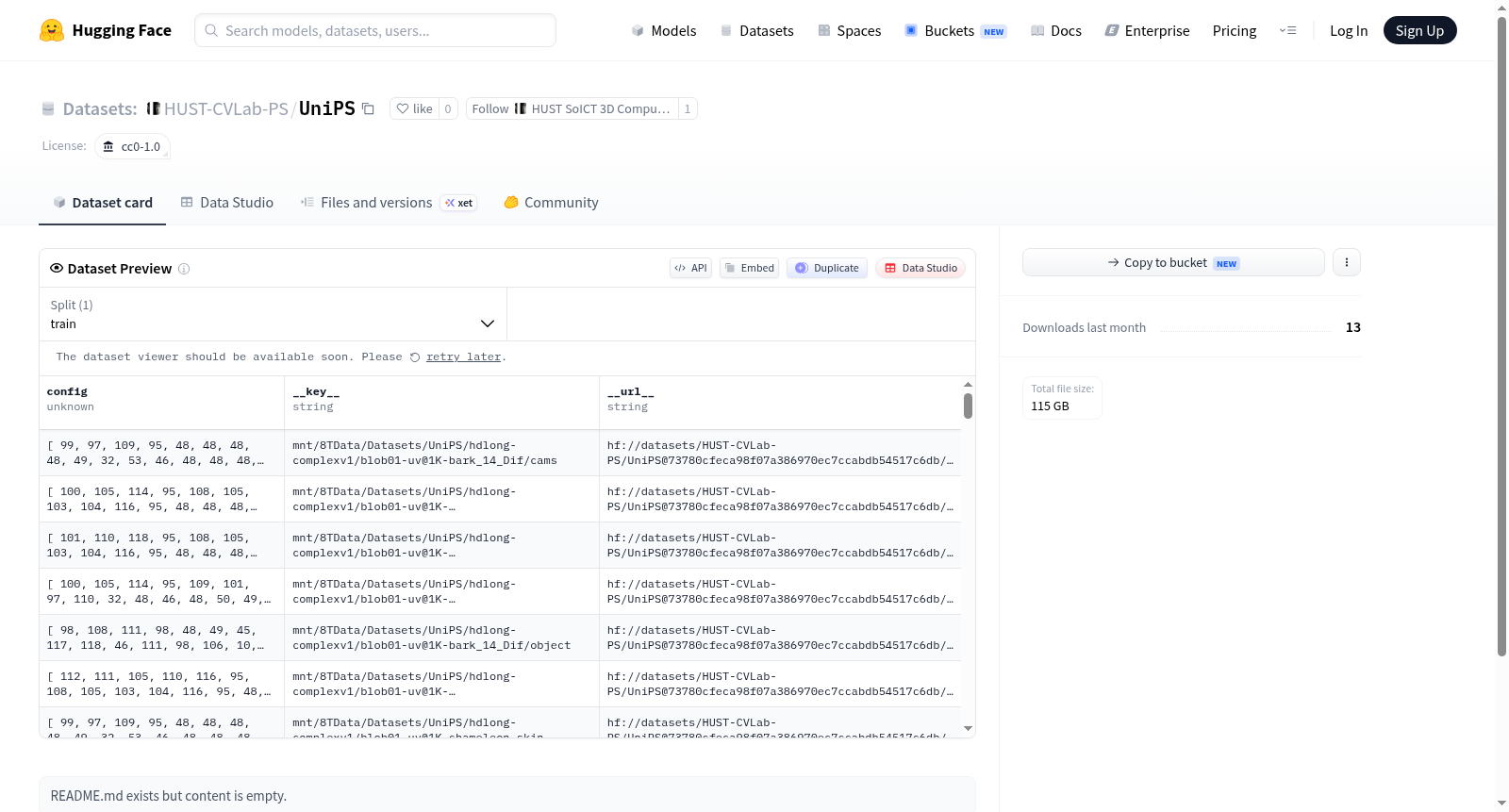This screenshot has width=1509, height=812.
Task: Select the key cell ending bark_14_Dif/cams
Action: pos(441,454)
